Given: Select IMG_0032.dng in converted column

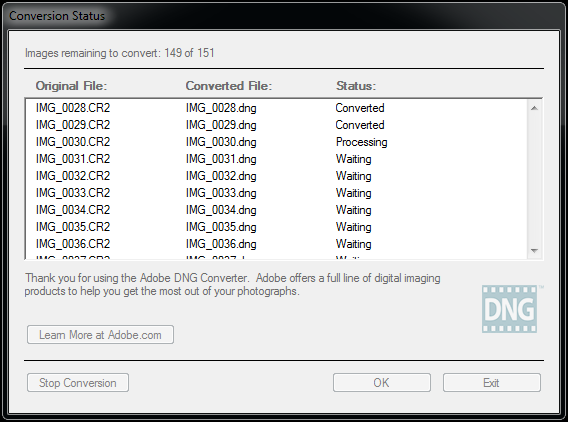Looking at the screenshot, I should point(221,176).
